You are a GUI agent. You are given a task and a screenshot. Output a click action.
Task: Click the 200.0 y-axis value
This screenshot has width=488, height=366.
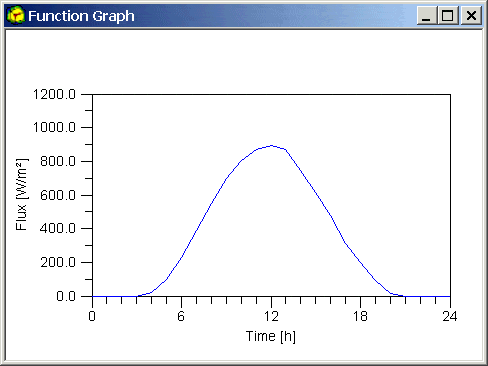58,262
